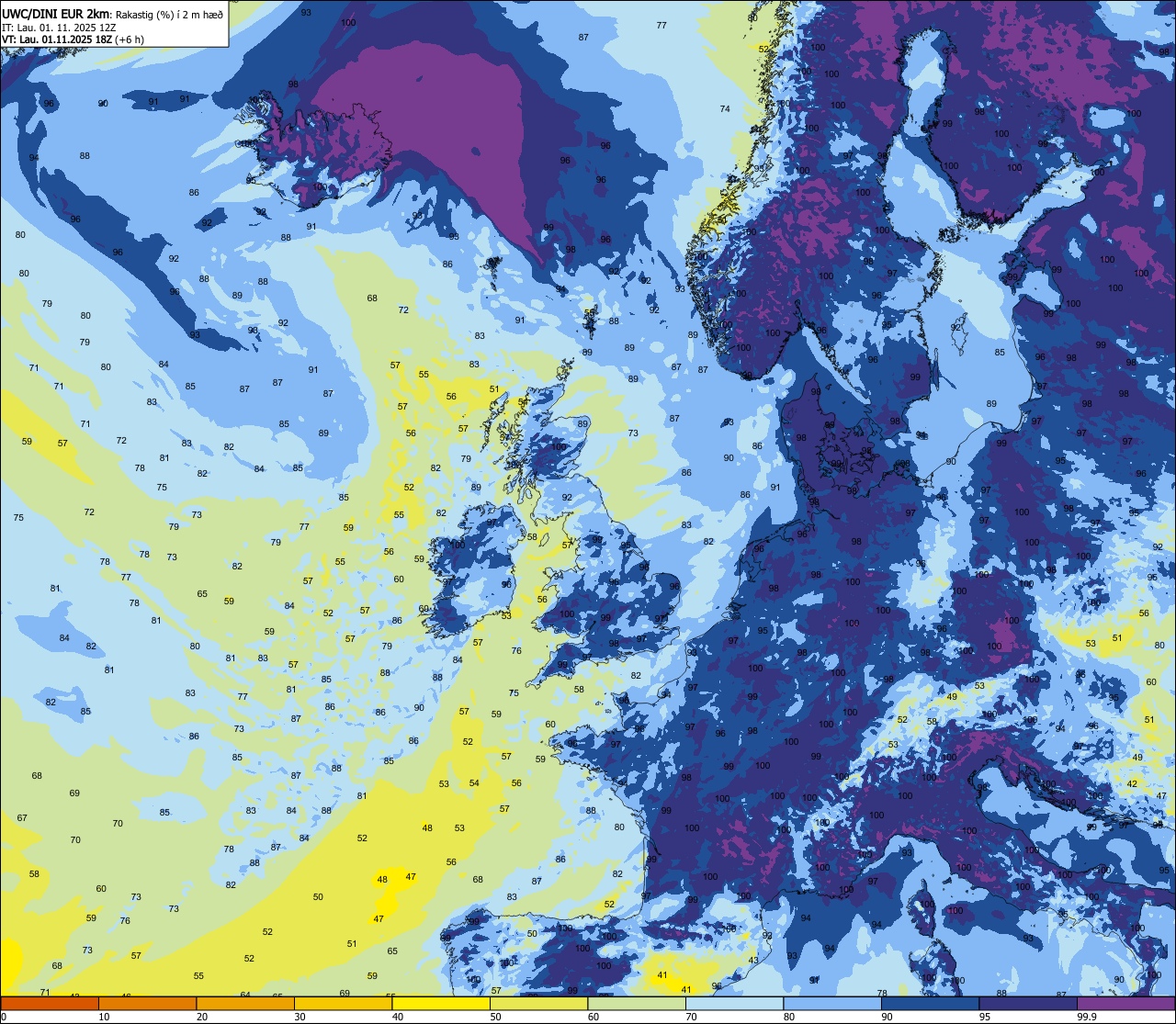
Task: Click the 20–30% light orange legend swatch
Action: tap(245, 1004)
